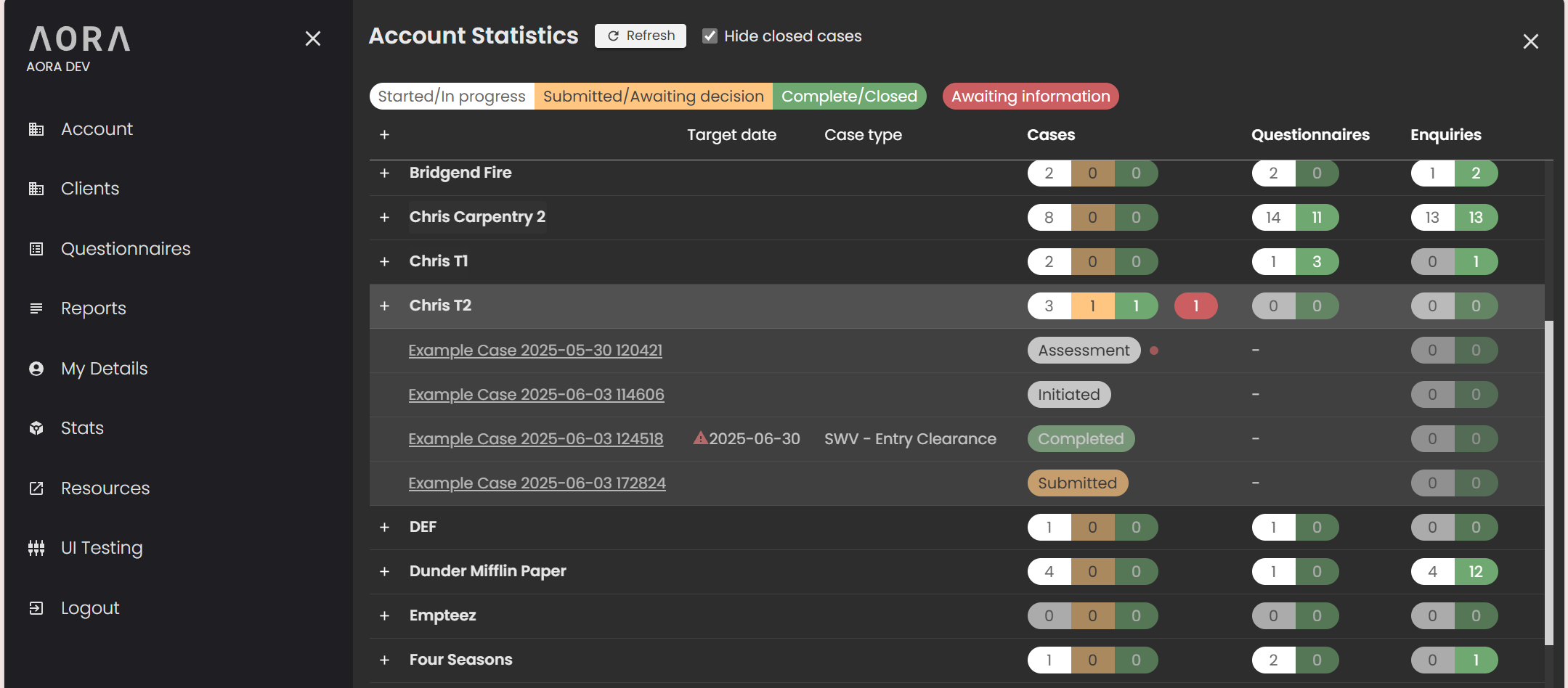Expand the Dunder Mifflin Paper row

click(384, 571)
